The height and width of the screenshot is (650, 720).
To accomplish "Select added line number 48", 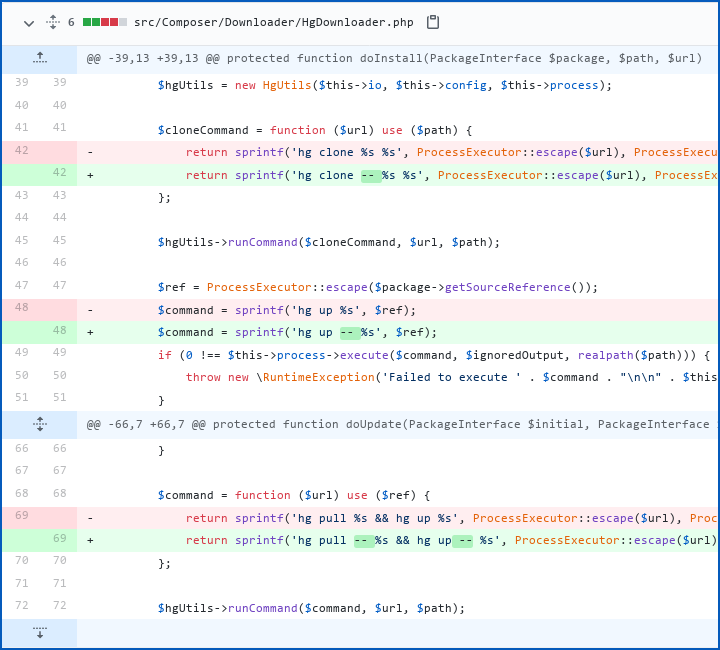I will click(x=59, y=331).
